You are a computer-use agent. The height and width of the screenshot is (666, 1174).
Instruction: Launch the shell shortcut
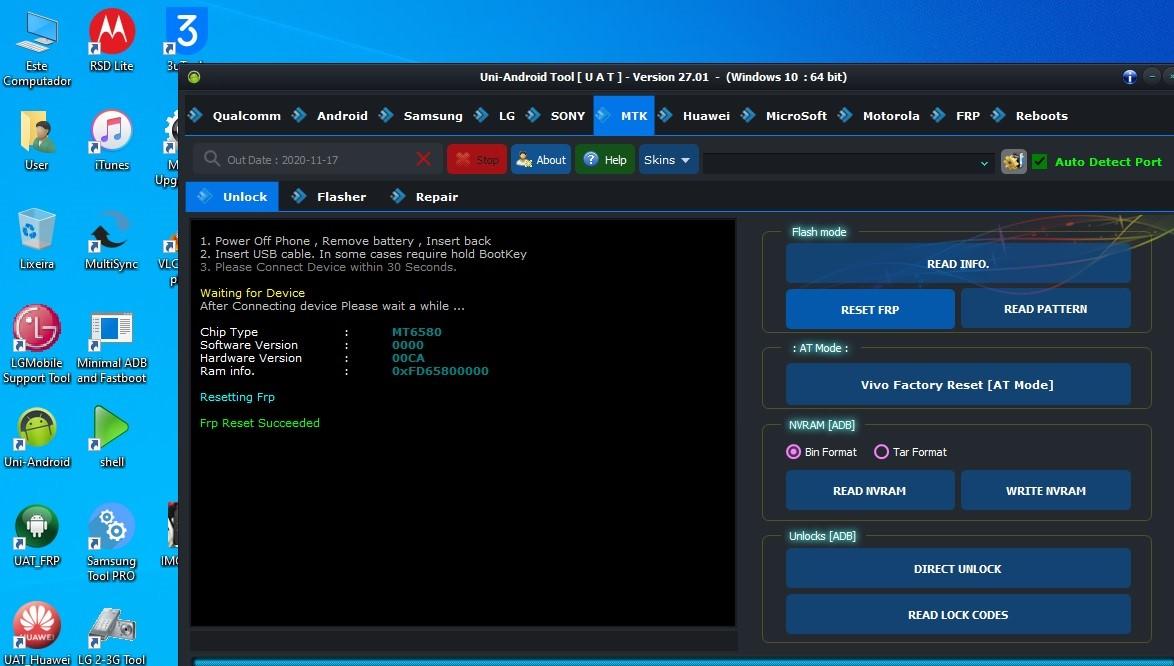(112, 437)
